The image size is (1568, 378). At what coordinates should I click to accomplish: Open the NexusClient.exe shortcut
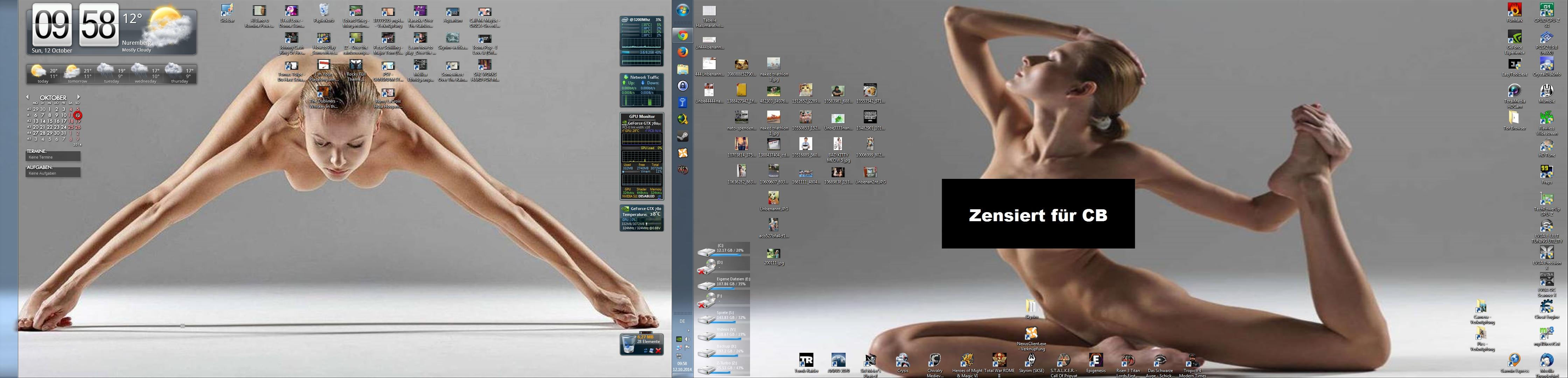click(1031, 334)
